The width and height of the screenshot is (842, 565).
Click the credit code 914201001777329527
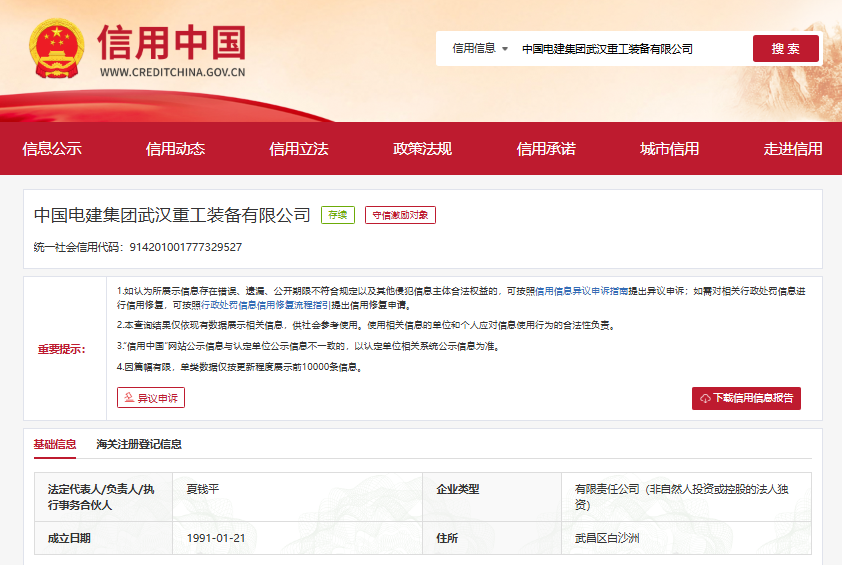click(186, 247)
